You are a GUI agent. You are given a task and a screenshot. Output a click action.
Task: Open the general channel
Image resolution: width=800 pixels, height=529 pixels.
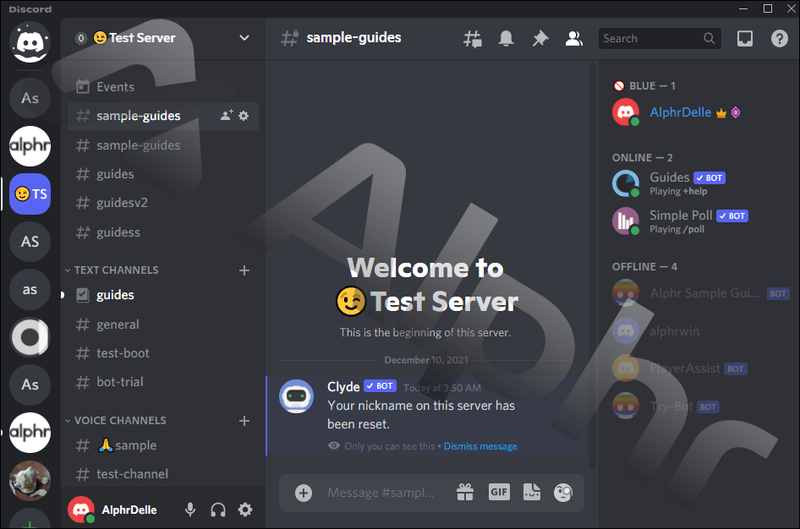163,324
